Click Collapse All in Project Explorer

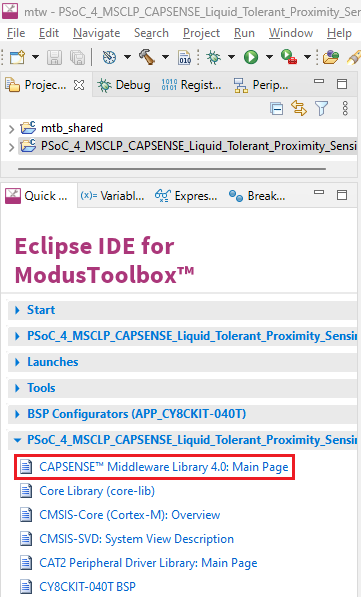(276, 109)
